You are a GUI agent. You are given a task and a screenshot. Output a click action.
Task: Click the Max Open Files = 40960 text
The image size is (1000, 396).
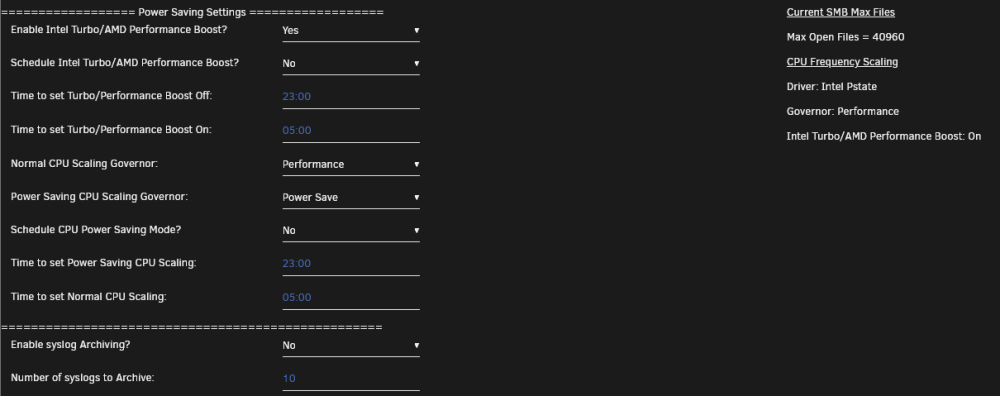tap(845, 37)
